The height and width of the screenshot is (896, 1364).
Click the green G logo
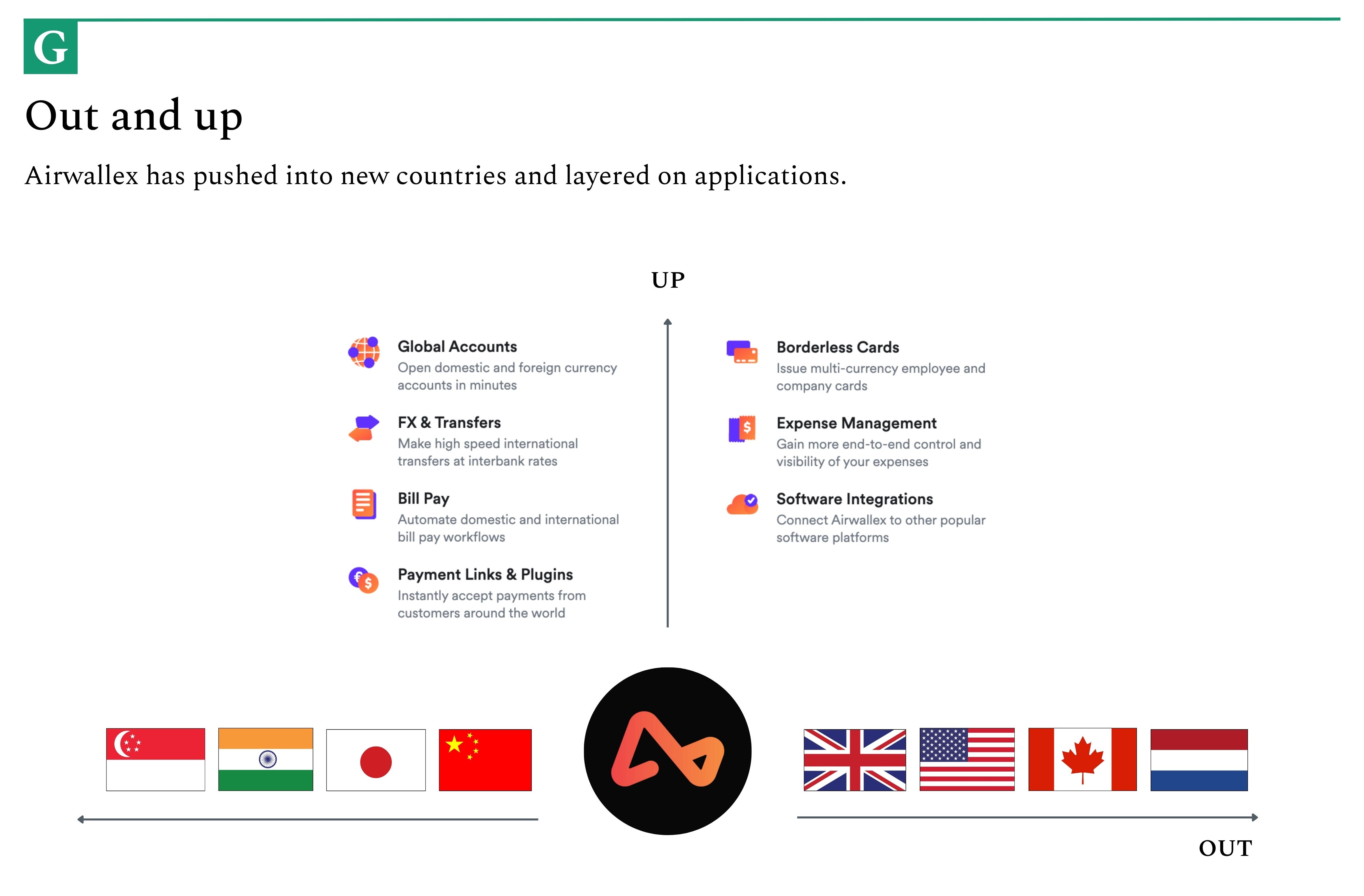pos(51,46)
